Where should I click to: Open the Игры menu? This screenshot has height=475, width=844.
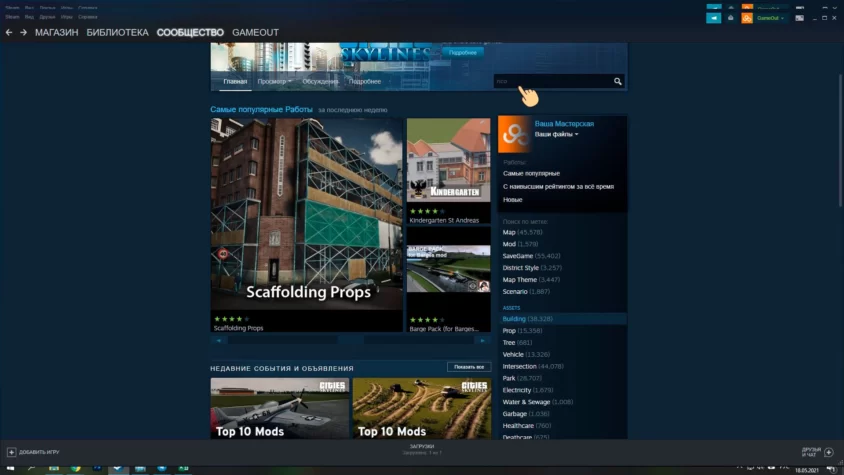pos(67,17)
